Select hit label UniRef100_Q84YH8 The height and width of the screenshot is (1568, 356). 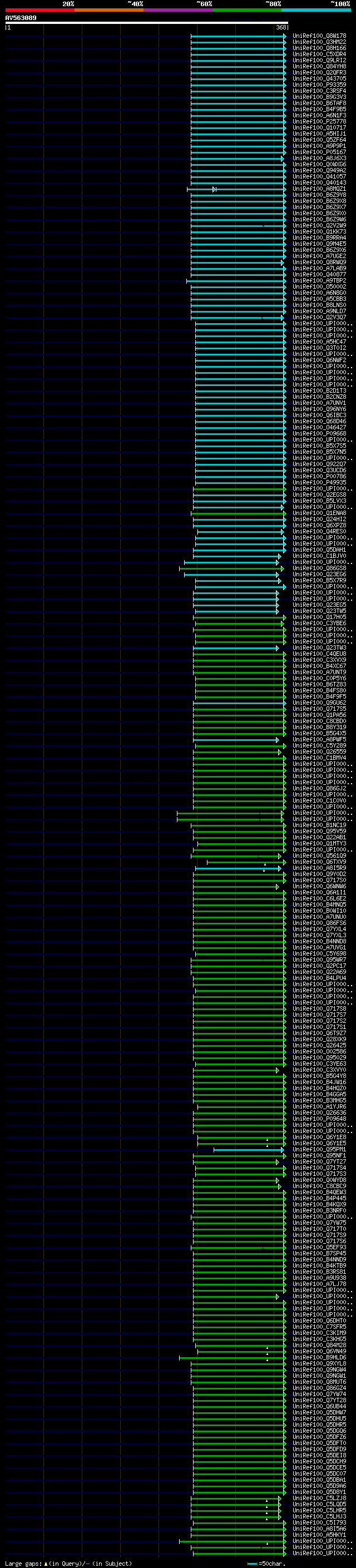319,66
